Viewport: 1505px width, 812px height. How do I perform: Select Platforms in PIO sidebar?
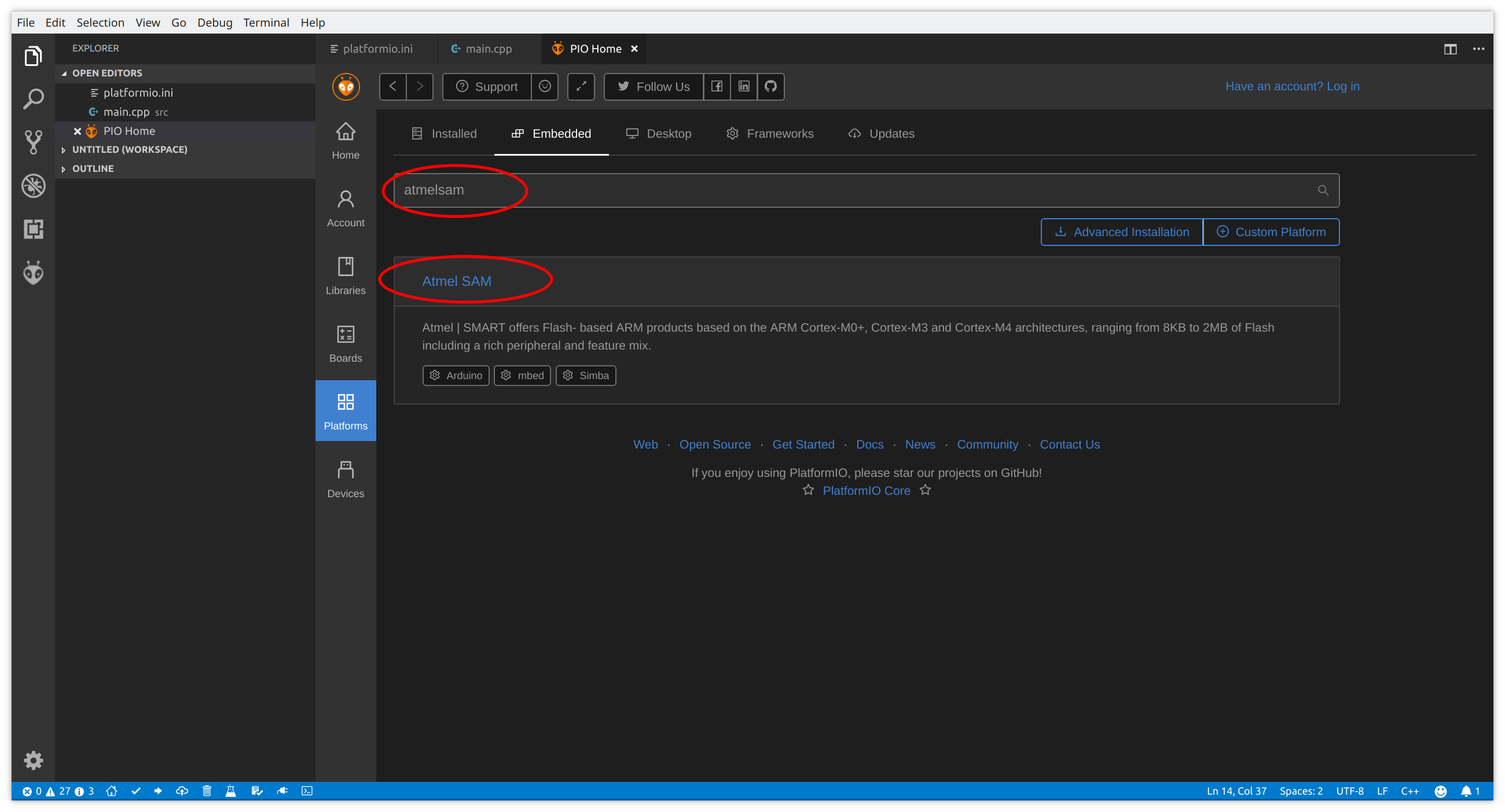[x=346, y=411]
